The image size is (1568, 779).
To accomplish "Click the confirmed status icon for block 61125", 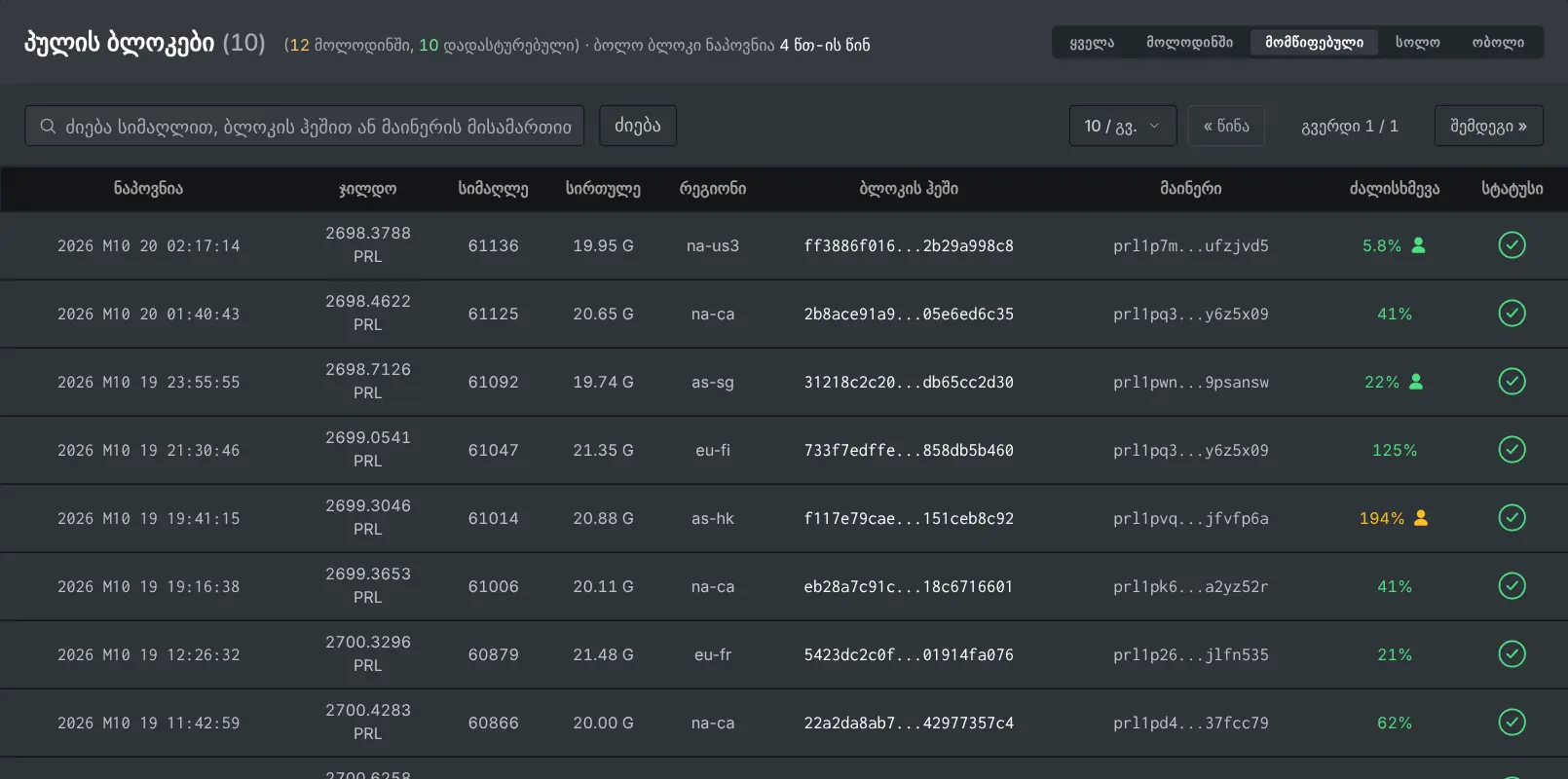I will pos(1512,314).
